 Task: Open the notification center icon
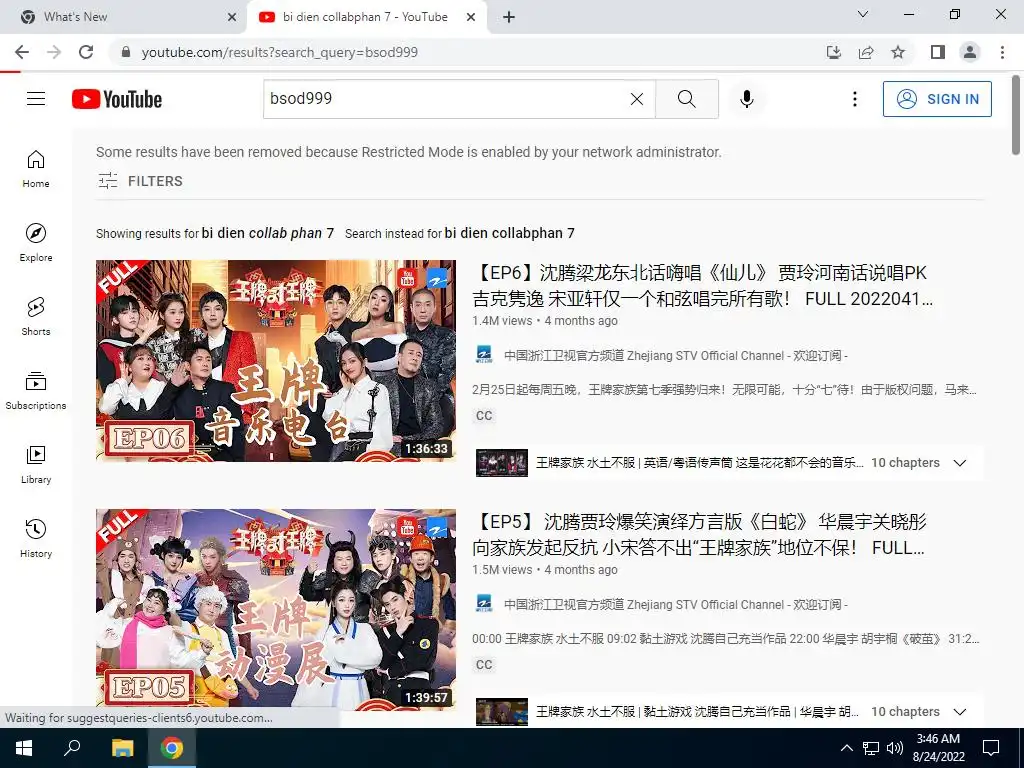click(x=991, y=748)
